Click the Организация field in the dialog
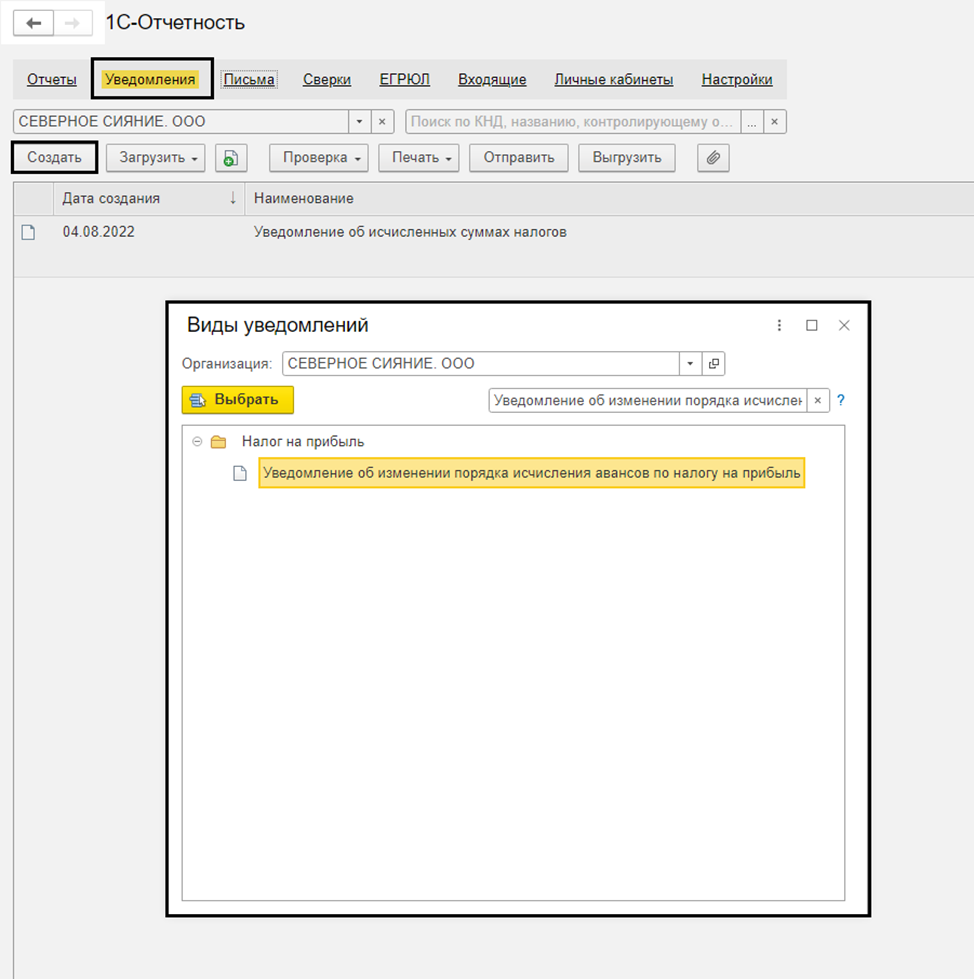Screen dimensions: 974x979 481,363
